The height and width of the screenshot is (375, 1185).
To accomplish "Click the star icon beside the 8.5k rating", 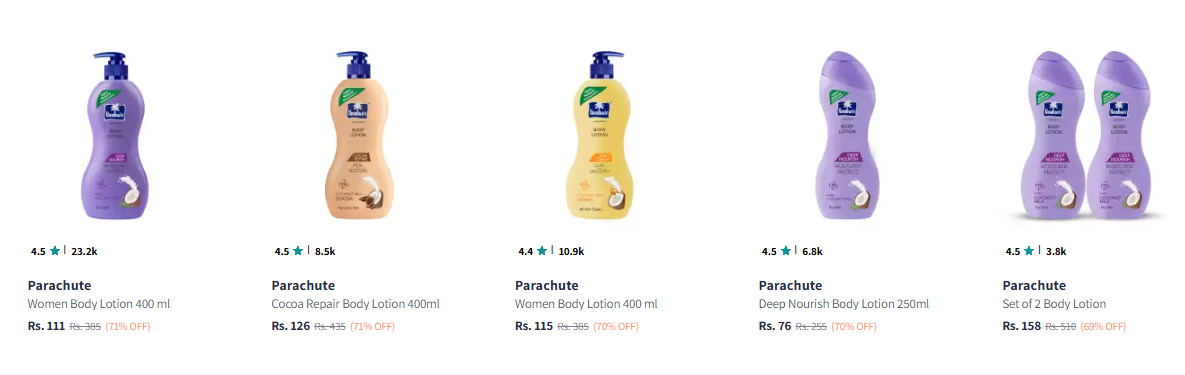I will (x=299, y=251).
